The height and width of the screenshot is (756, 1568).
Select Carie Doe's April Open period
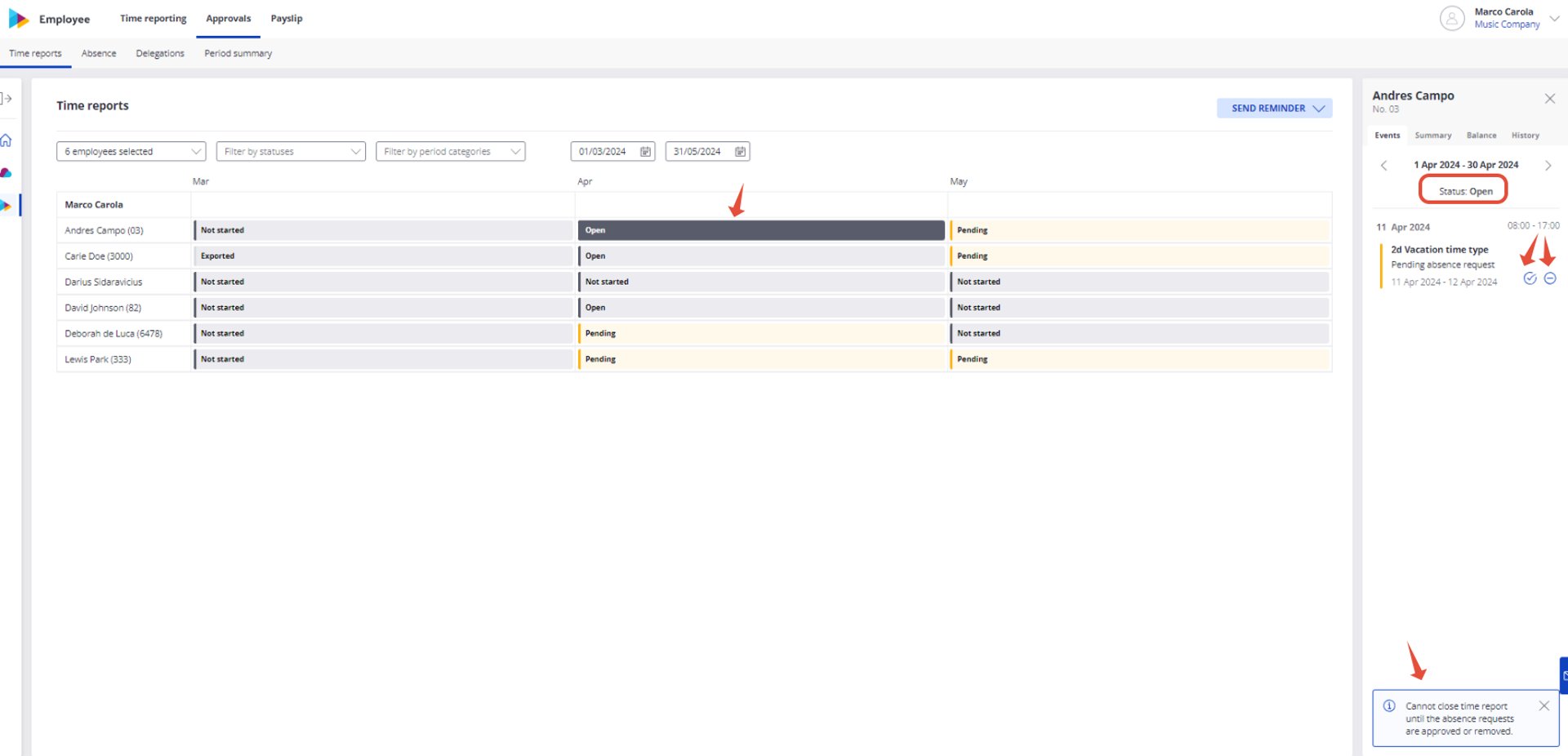(761, 256)
